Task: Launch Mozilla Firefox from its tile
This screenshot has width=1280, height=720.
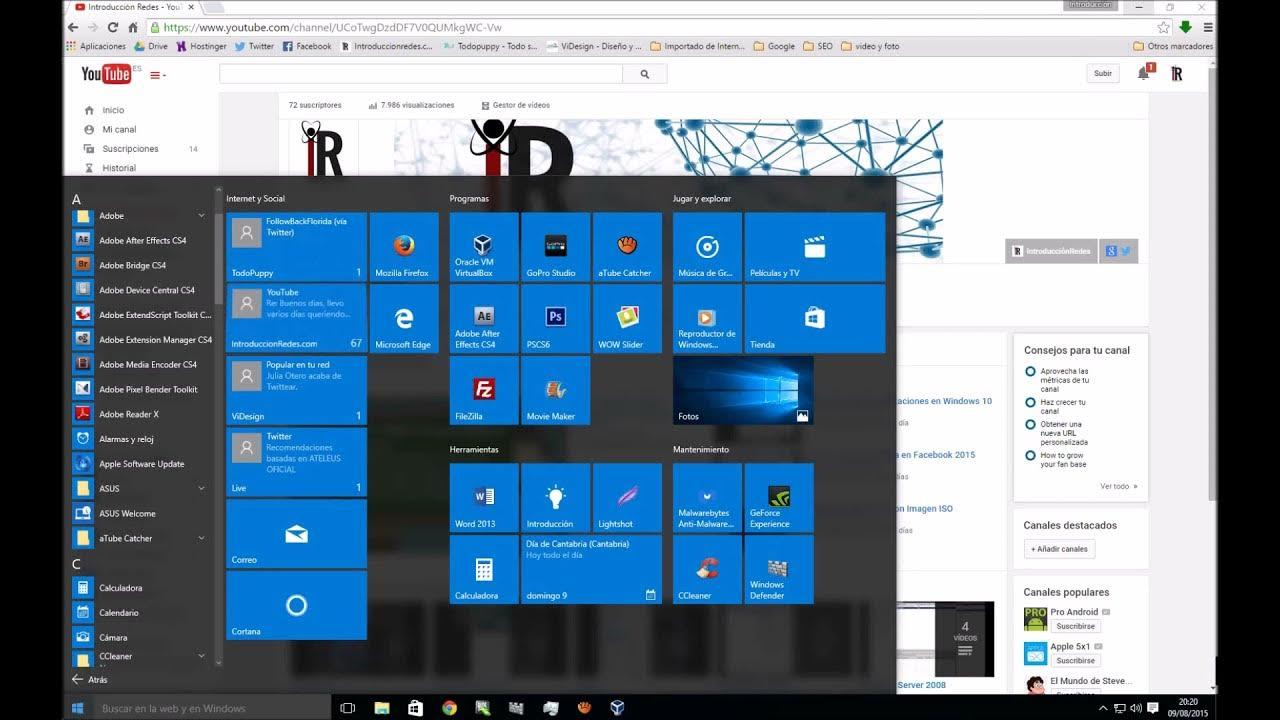Action: [403, 246]
